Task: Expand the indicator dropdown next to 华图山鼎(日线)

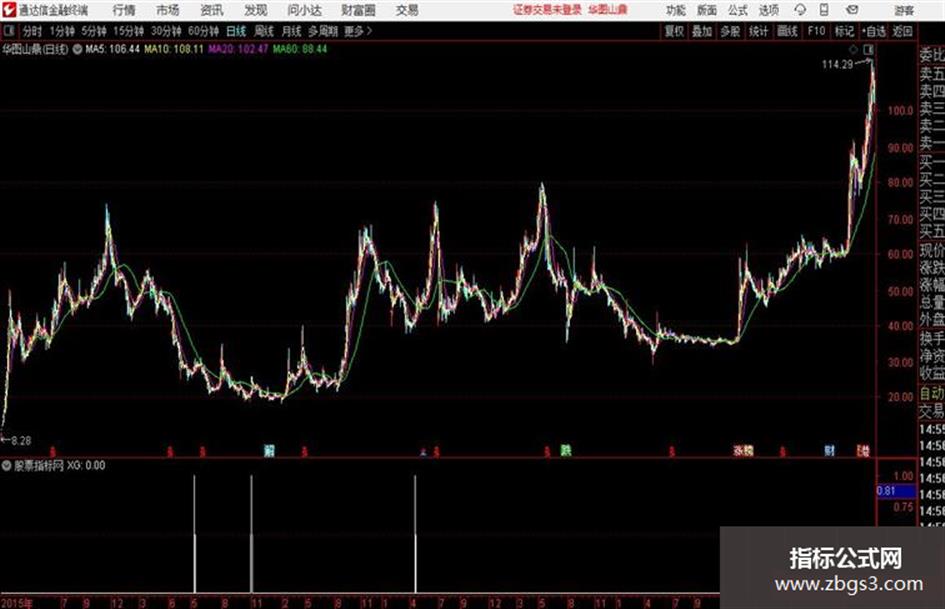Action: point(77,49)
